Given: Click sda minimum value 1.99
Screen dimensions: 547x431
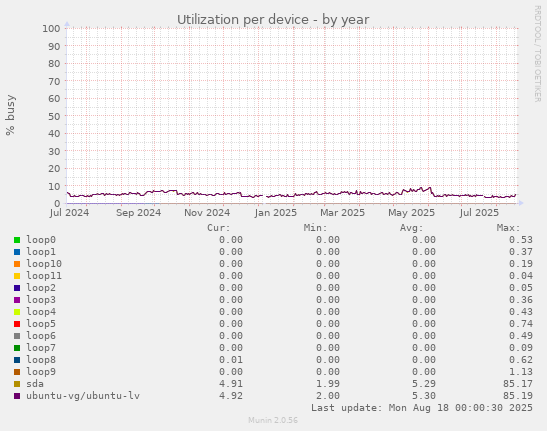Looking at the screenshot, I should coord(328,384).
